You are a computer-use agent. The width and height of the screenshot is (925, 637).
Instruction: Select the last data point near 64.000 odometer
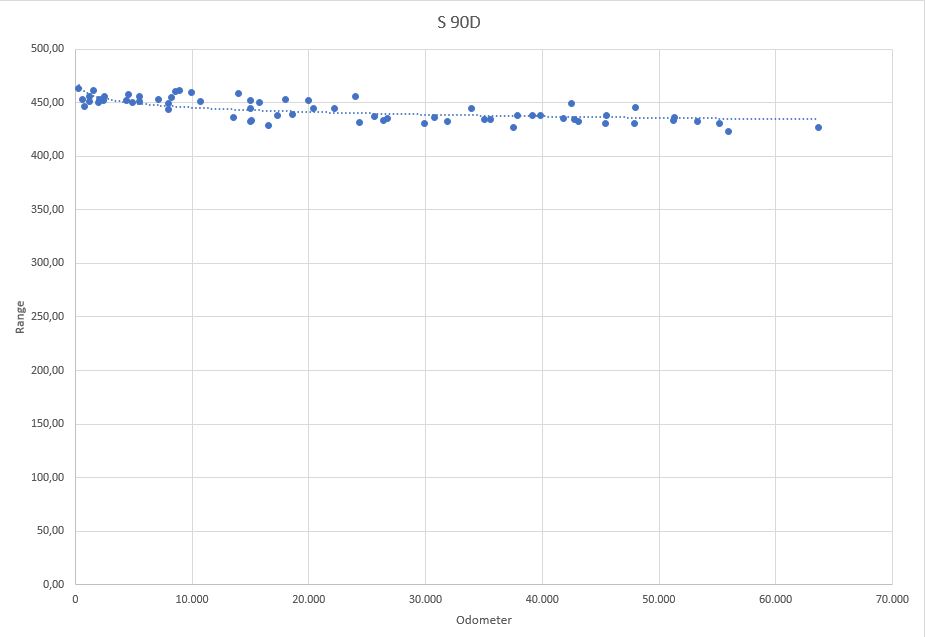(818, 127)
